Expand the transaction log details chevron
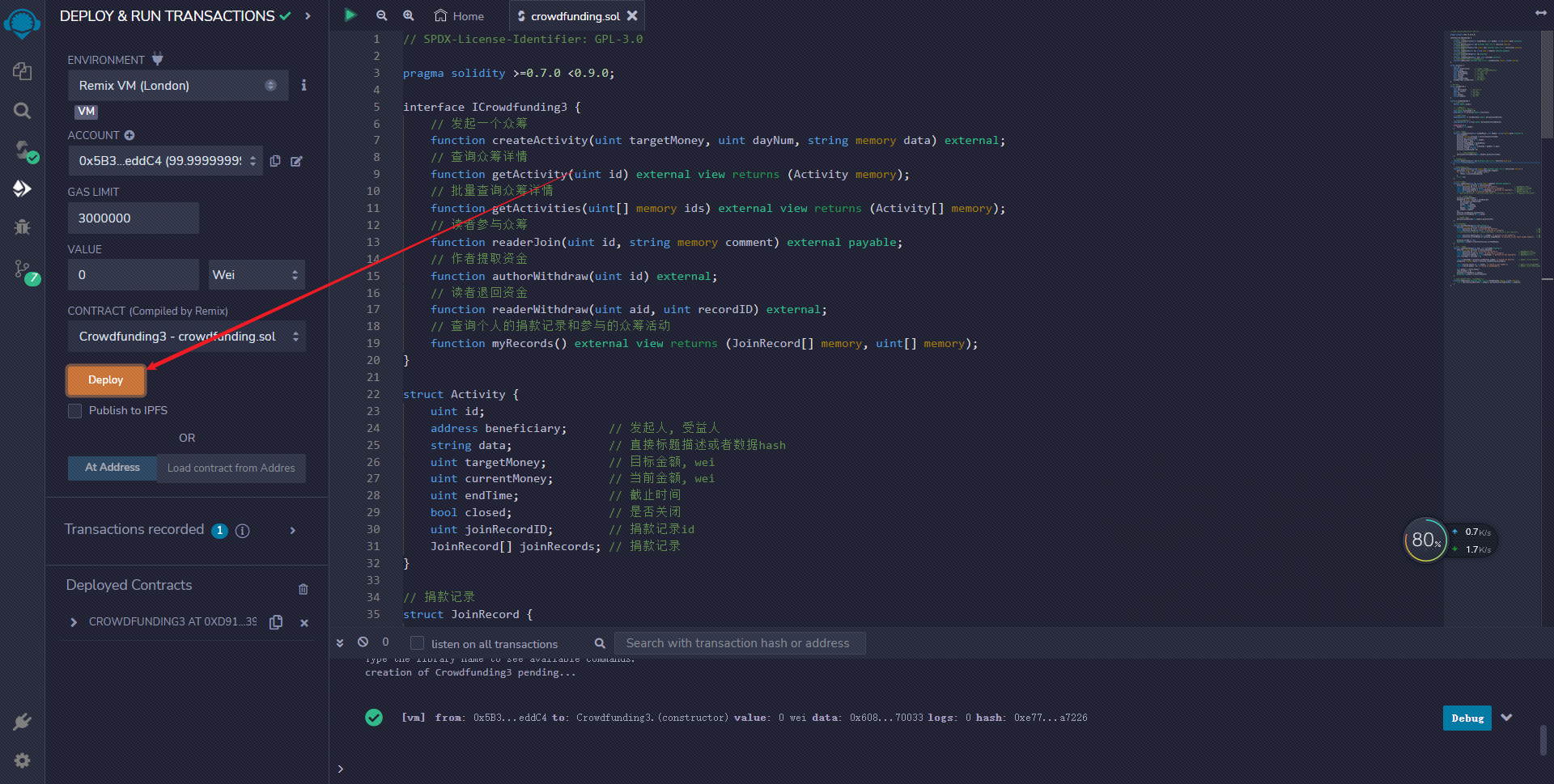Viewport: 1554px width, 784px height. pyautogui.click(x=1506, y=718)
